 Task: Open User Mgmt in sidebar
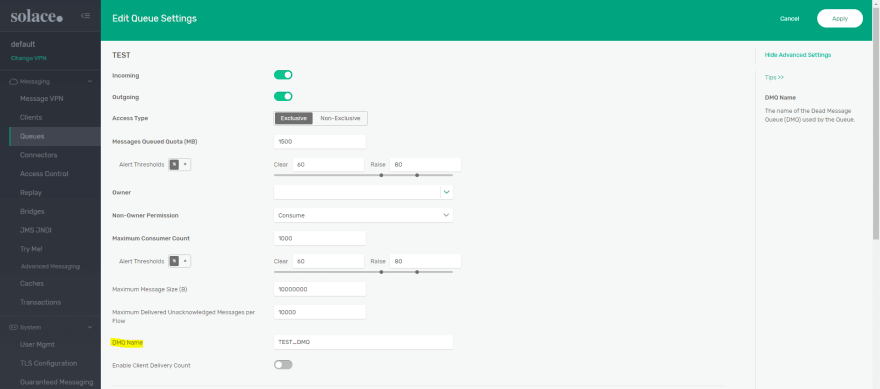37,344
